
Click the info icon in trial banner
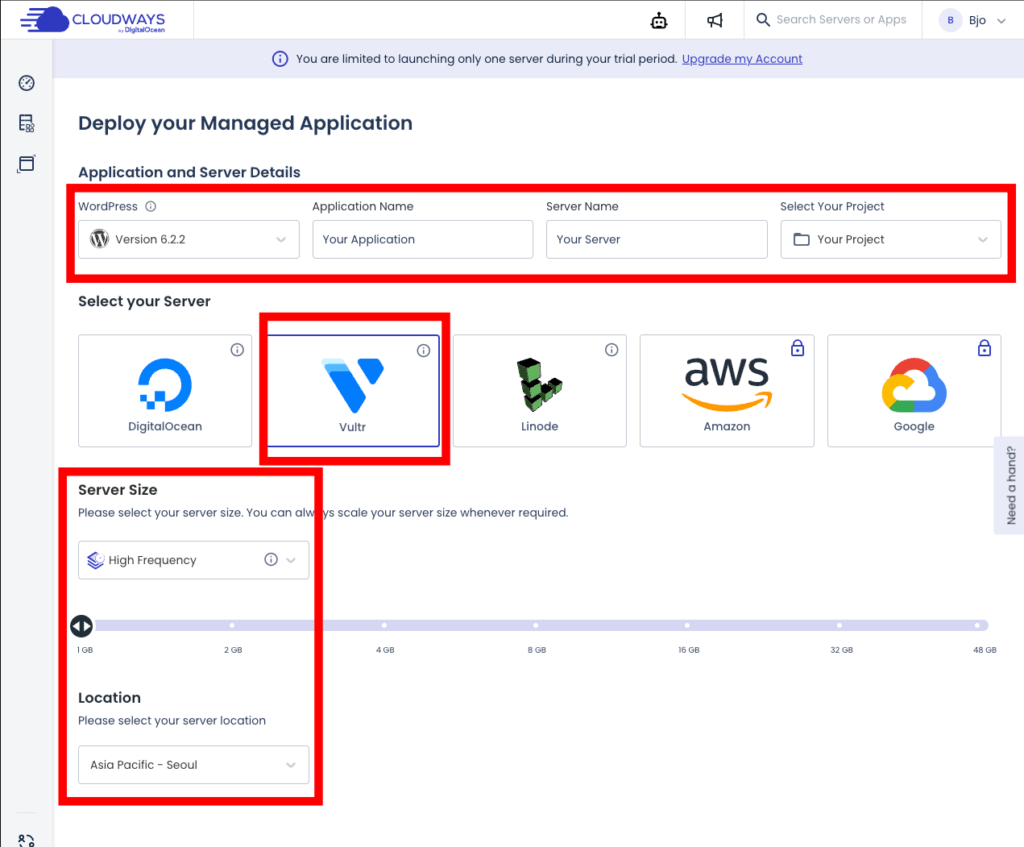click(280, 59)
